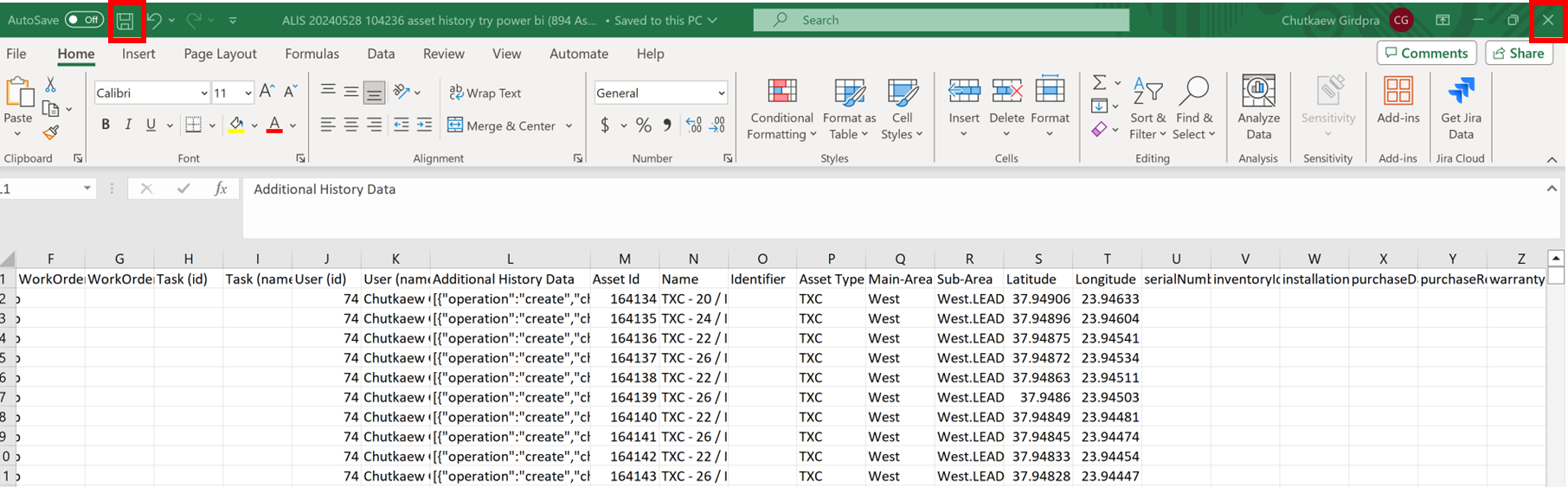Open the General number format dropdown
1568x487 pixels.
pyautogui.click(x=721, y=93)
